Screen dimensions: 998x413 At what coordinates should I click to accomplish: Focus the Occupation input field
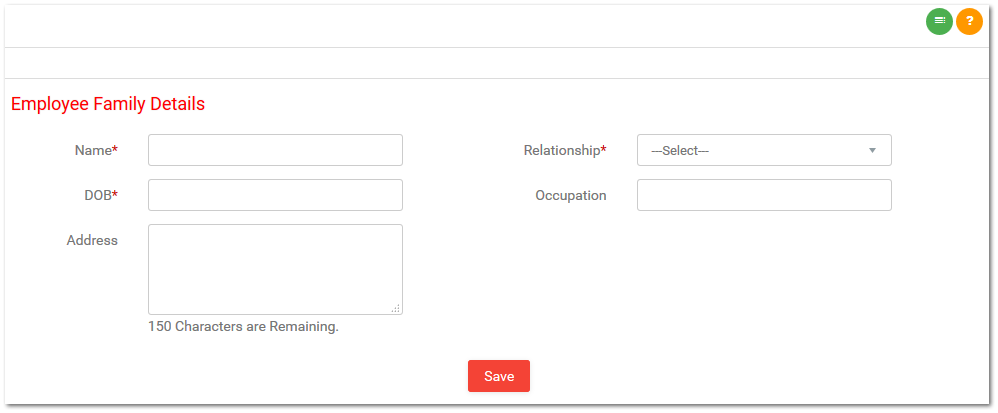(x=764, y=195)
